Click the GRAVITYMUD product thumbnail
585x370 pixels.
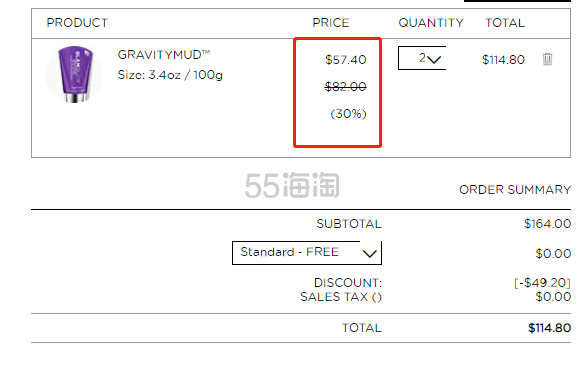[x=75, y=74]
